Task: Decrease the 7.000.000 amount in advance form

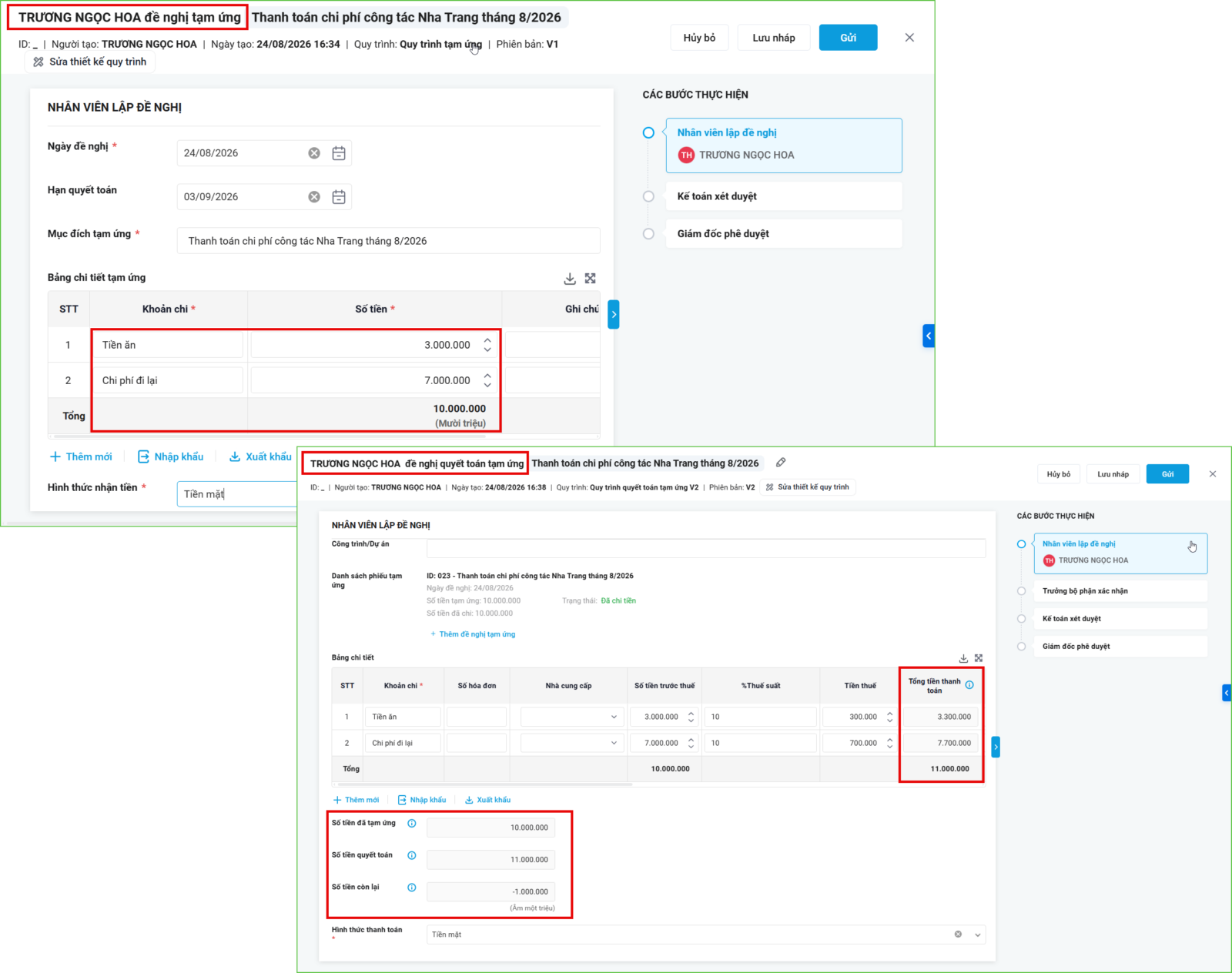Action: (487, 385)
